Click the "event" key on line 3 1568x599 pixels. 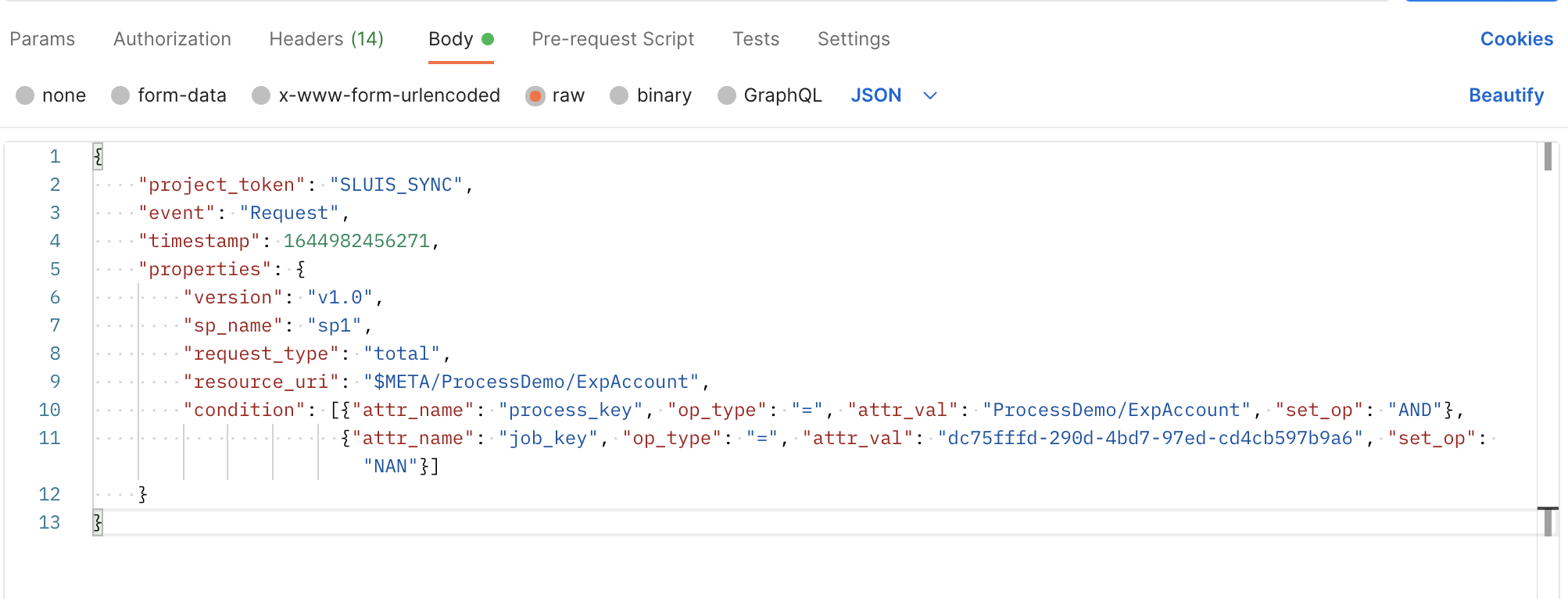click(x=177, y=213)
